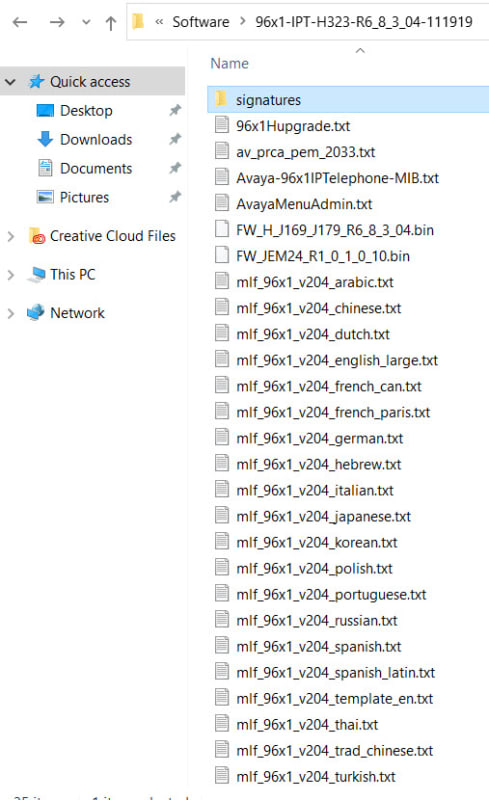Select mlf_96x1_v204_chinese.txt
Viewport: 489px width, 800px height.
pyautogui.click(x=319, y=308)
